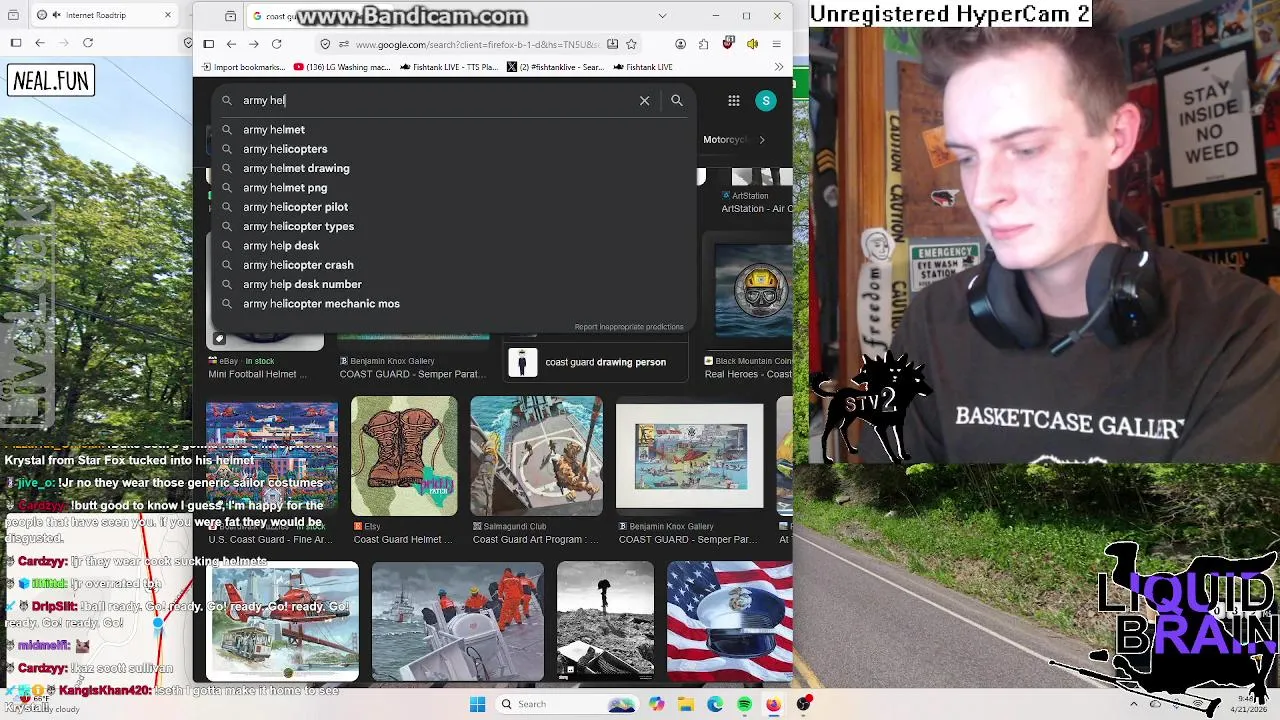Open Salmagundi Club Coast Guard Art image
1280x720 pixels.
tap(537, 456)
